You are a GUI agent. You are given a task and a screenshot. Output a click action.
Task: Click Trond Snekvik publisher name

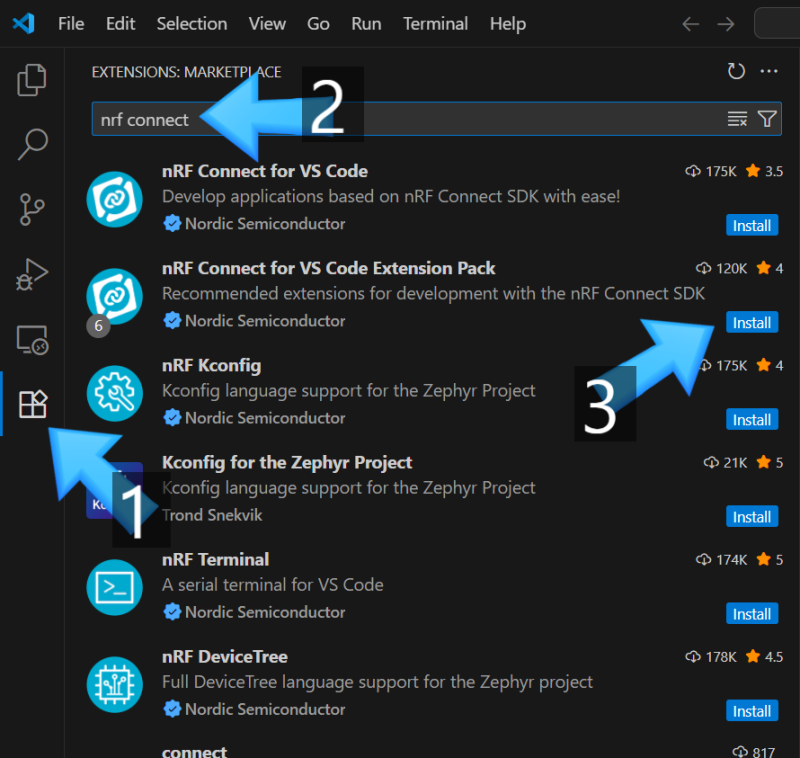(212, 515)
